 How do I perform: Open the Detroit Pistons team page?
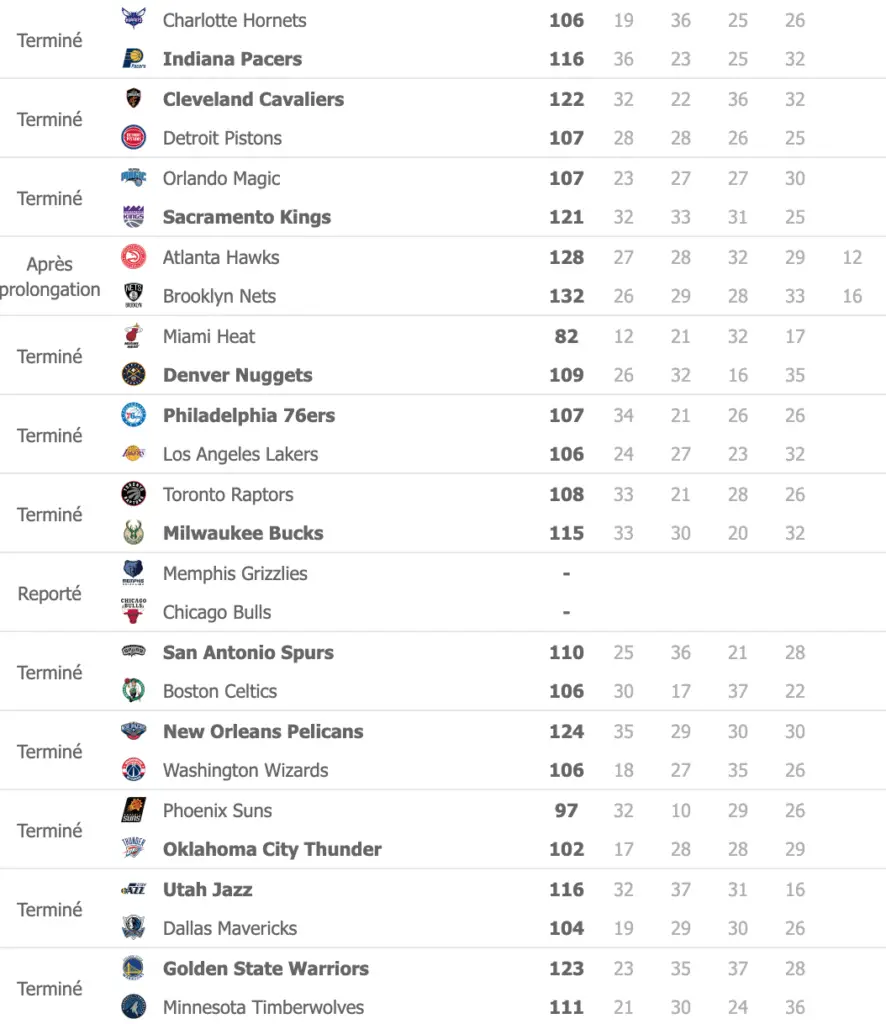point(222,138)
